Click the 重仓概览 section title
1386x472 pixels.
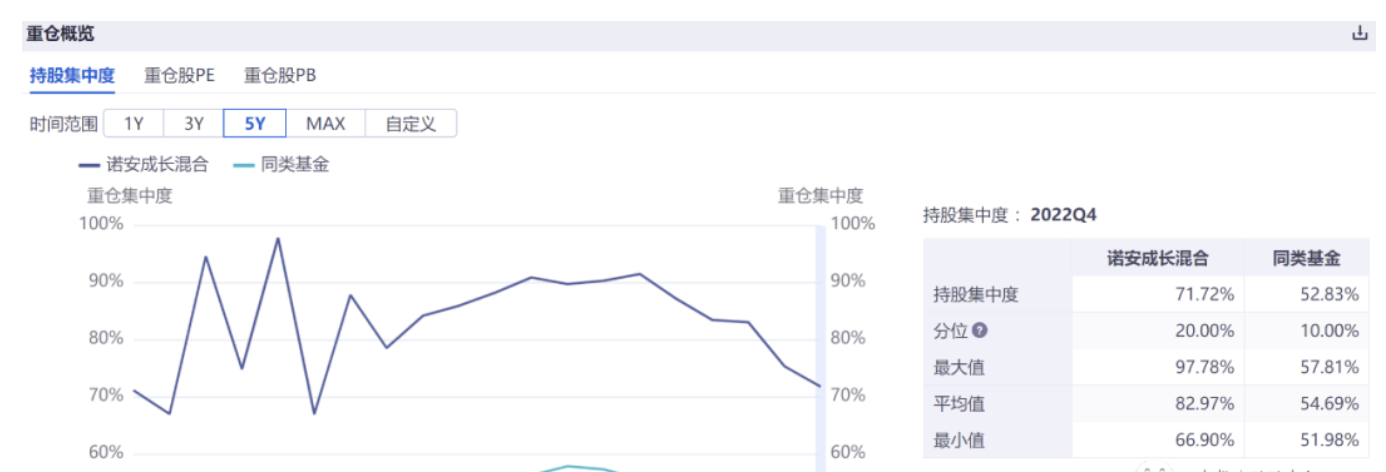click(61, 34)
